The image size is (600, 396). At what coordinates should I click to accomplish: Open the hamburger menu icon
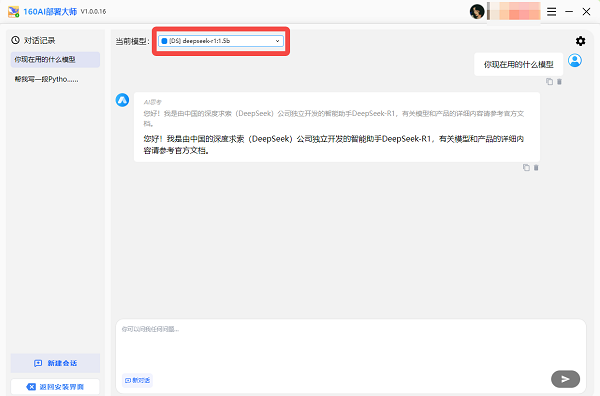click(x=551, y=12)
